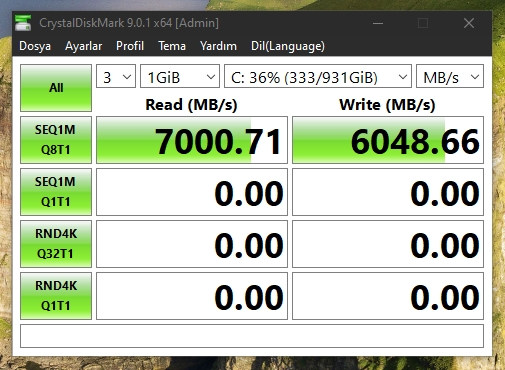505x370 pixels.
Task: Open the Ayarlar menu
Action: (83, 46)
